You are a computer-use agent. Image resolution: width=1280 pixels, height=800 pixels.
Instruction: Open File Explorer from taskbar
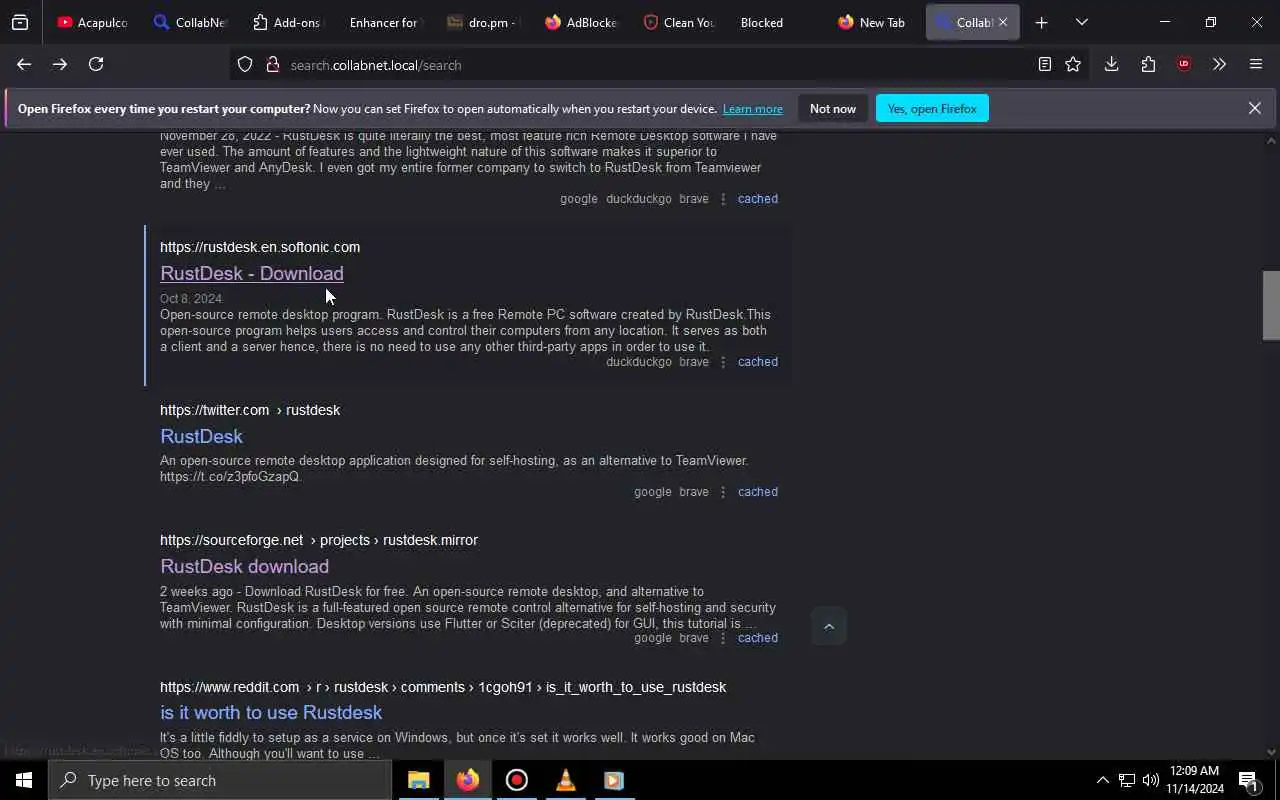tap(419, 780)
